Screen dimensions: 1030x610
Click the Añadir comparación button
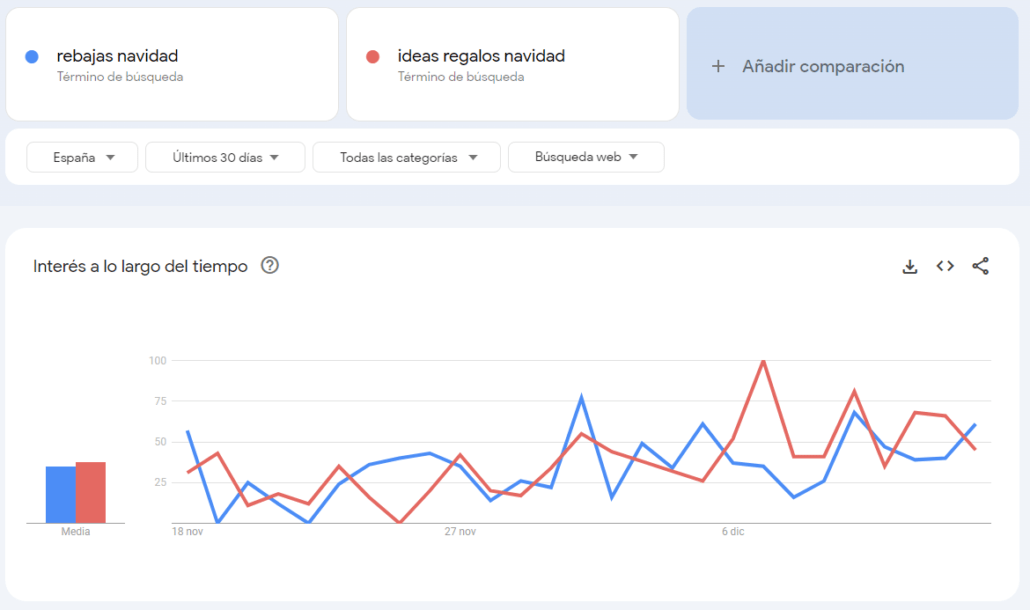click(x=822, y=66)
